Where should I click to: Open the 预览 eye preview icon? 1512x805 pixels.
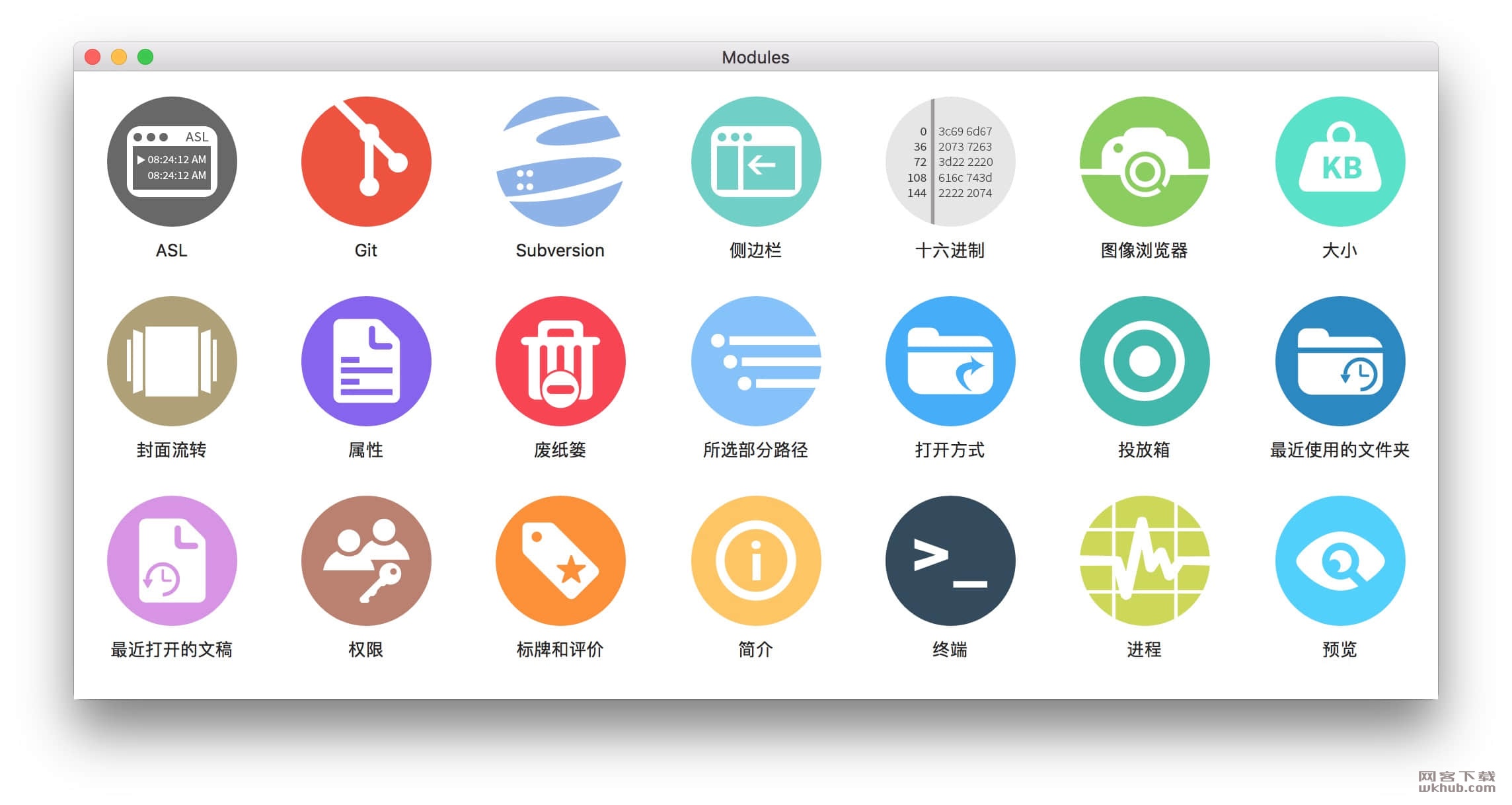pos(1340,561)
